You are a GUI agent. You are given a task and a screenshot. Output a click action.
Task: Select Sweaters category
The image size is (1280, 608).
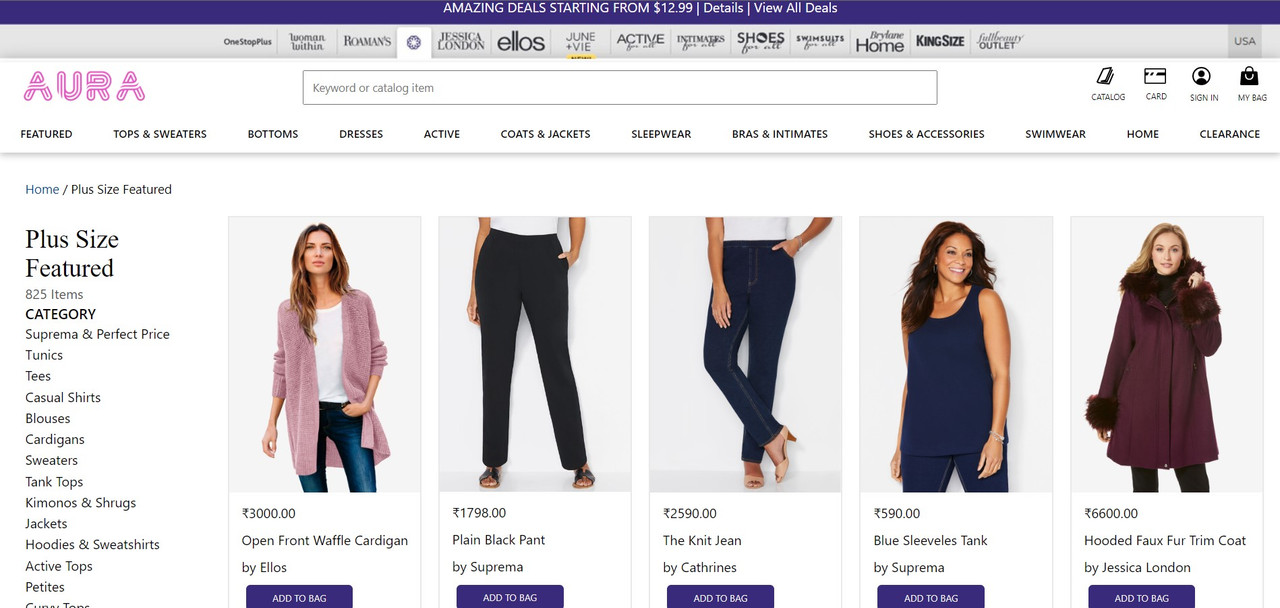click(x=51, y=460)
